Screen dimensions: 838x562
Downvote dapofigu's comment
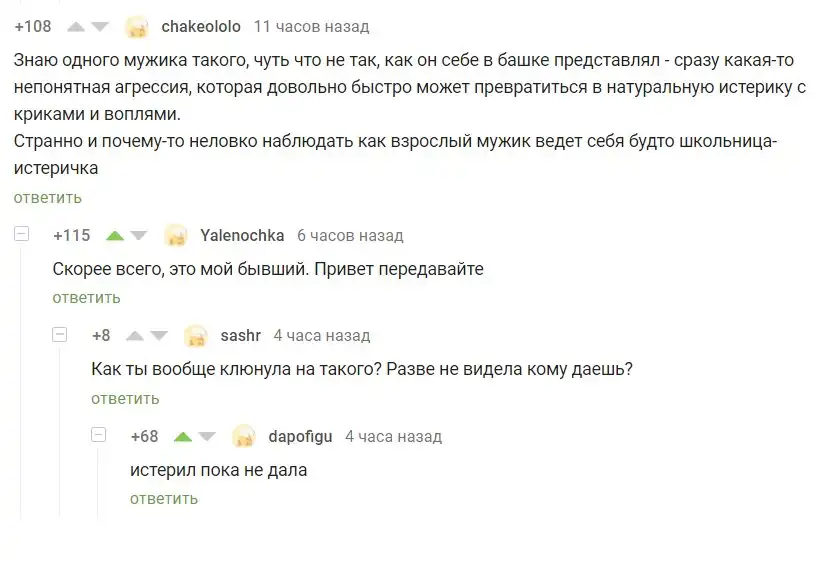pos(207,436)
